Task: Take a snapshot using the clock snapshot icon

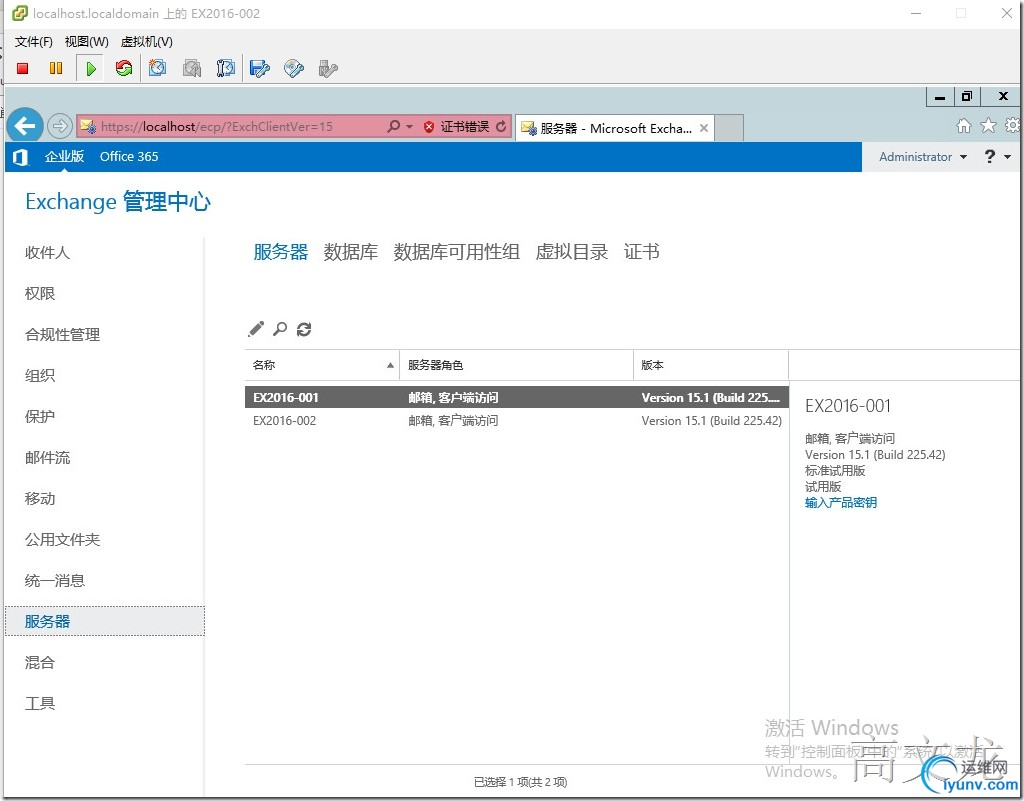Action: pyautogui.click(x=157, y=68)
